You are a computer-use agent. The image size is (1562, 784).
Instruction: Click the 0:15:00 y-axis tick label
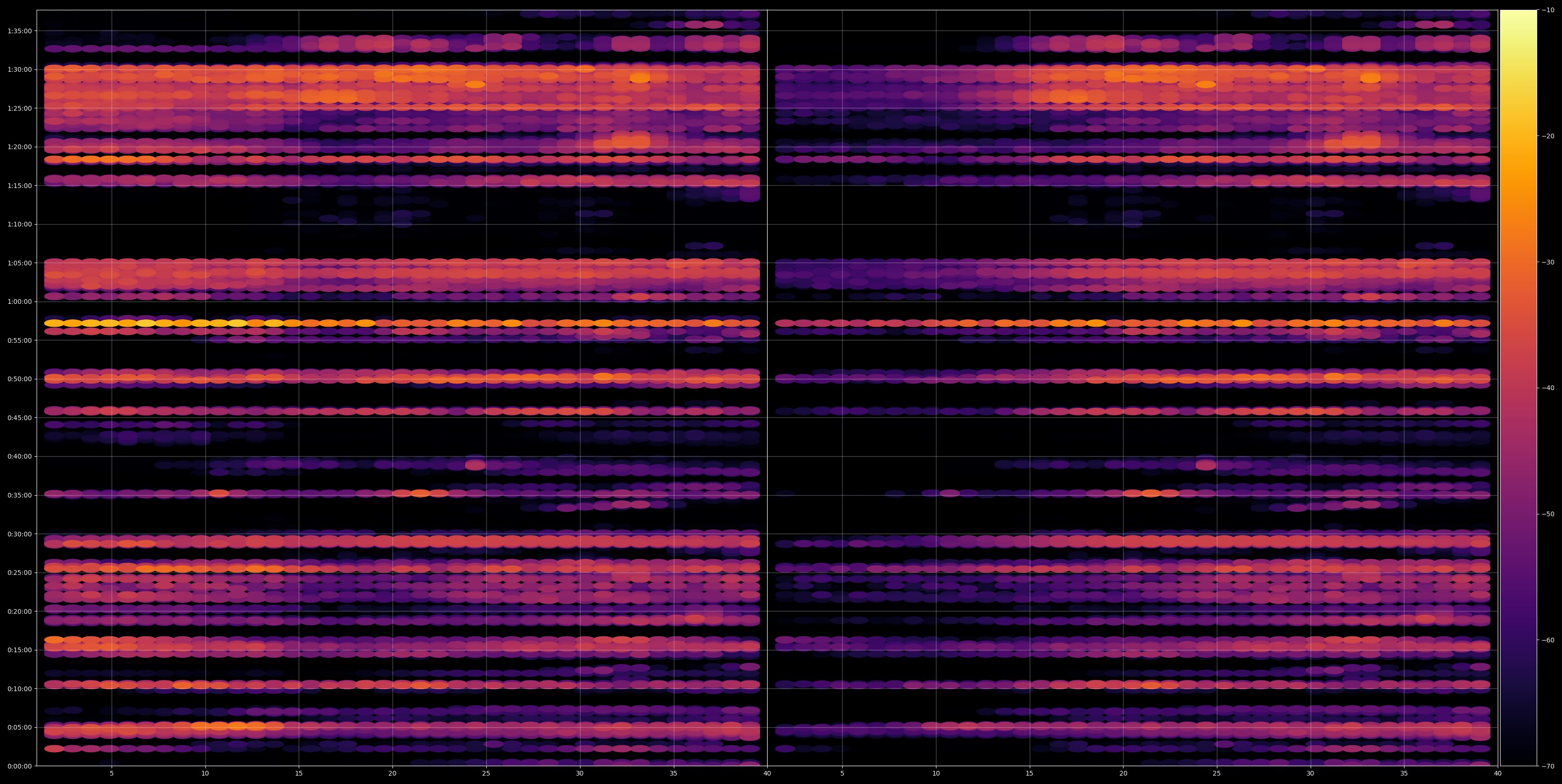[19, 650]
